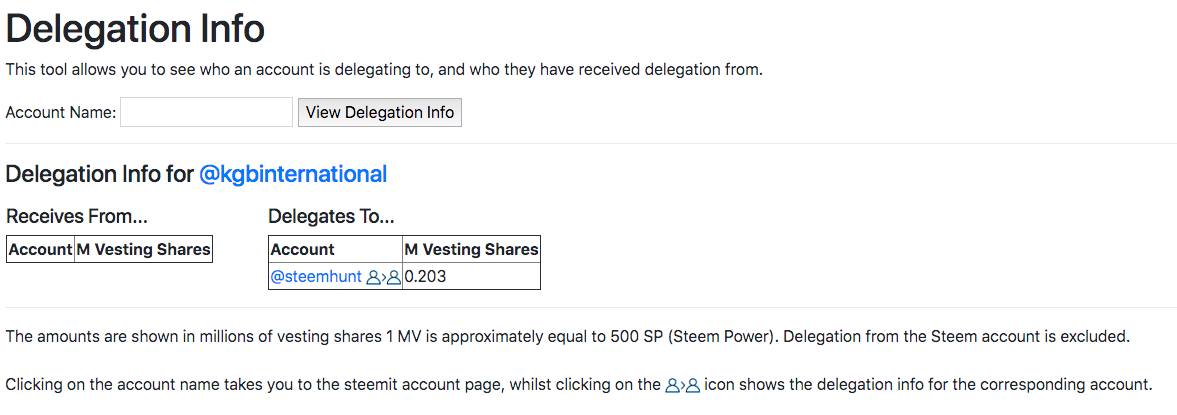Click the View Delegation Info button
This screenshot has width=1177, height=415.
click(380, 112)
